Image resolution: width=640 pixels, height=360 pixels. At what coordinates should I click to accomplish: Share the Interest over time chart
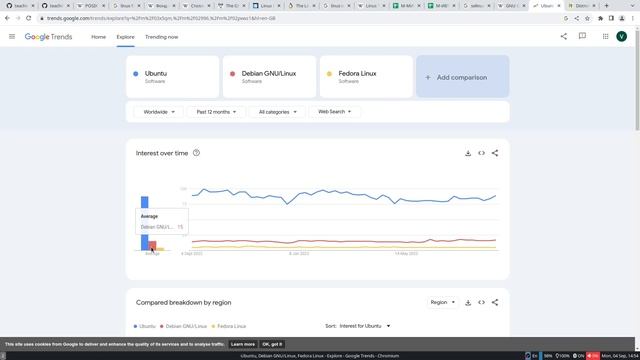pyautogui.click(x=495, y=153)
